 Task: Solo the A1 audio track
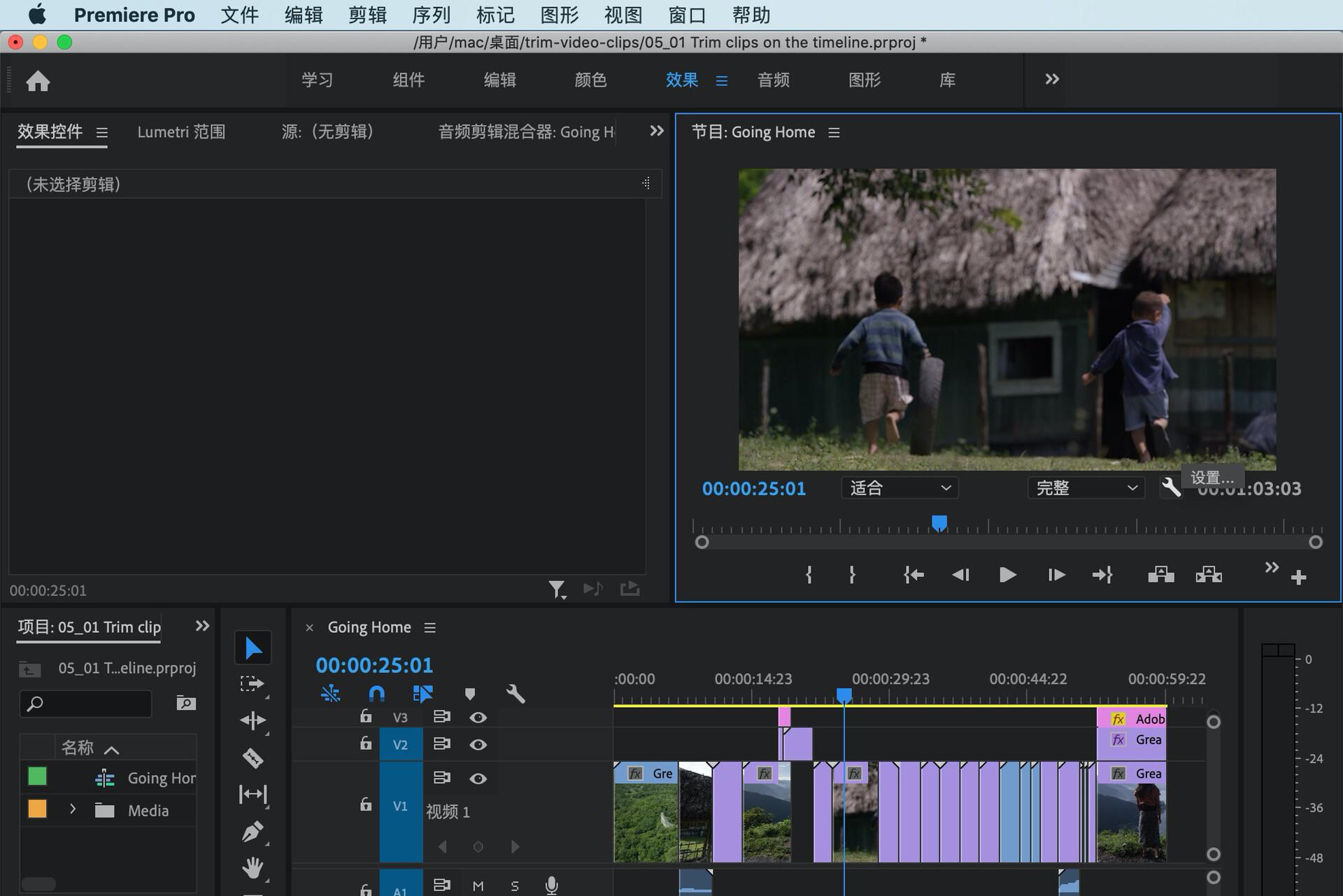click(x=515, y=886)
